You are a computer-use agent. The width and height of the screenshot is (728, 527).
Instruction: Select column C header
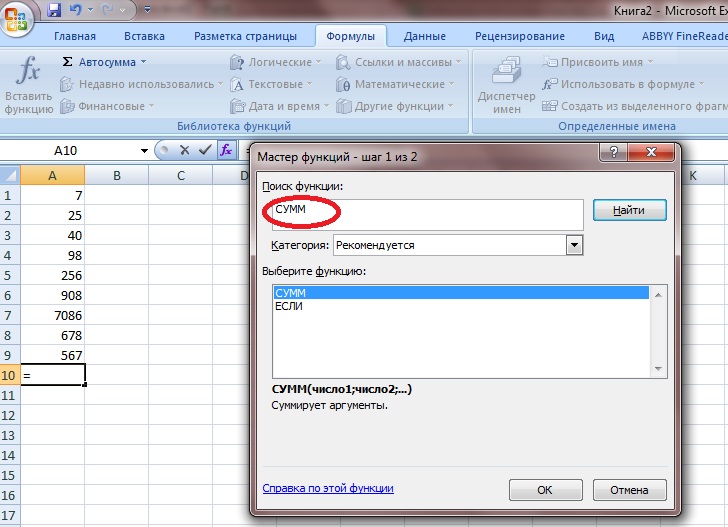coord(181,176)
